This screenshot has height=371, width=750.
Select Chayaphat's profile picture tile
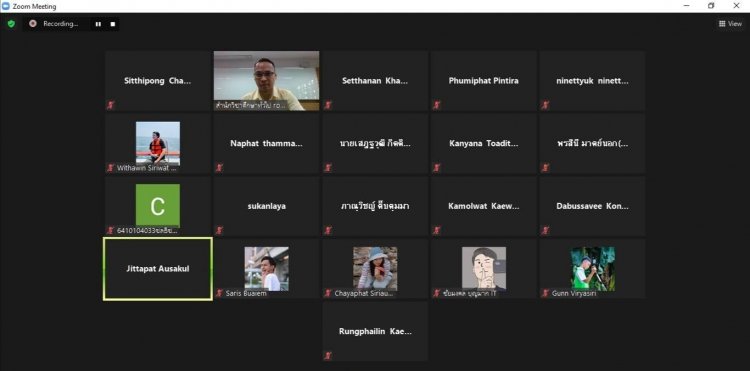point(375,269)
